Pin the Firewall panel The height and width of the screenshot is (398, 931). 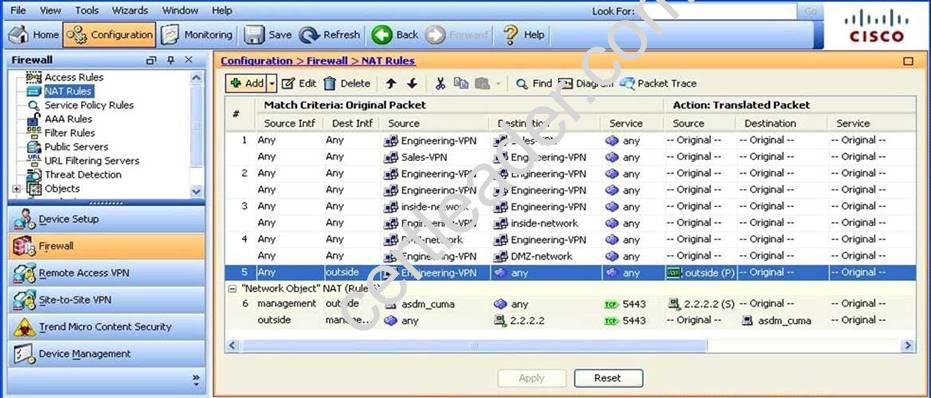click(171, 60)
